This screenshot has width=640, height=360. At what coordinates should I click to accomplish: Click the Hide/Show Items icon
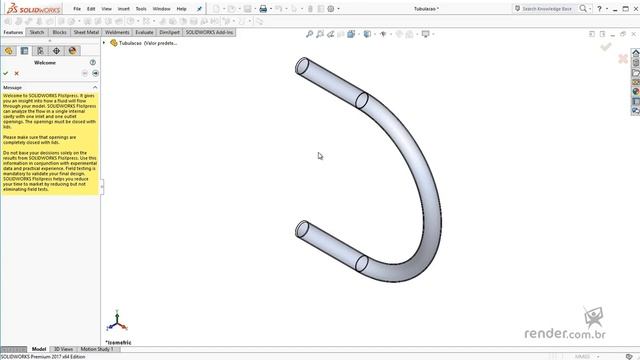tap(383, 34)
